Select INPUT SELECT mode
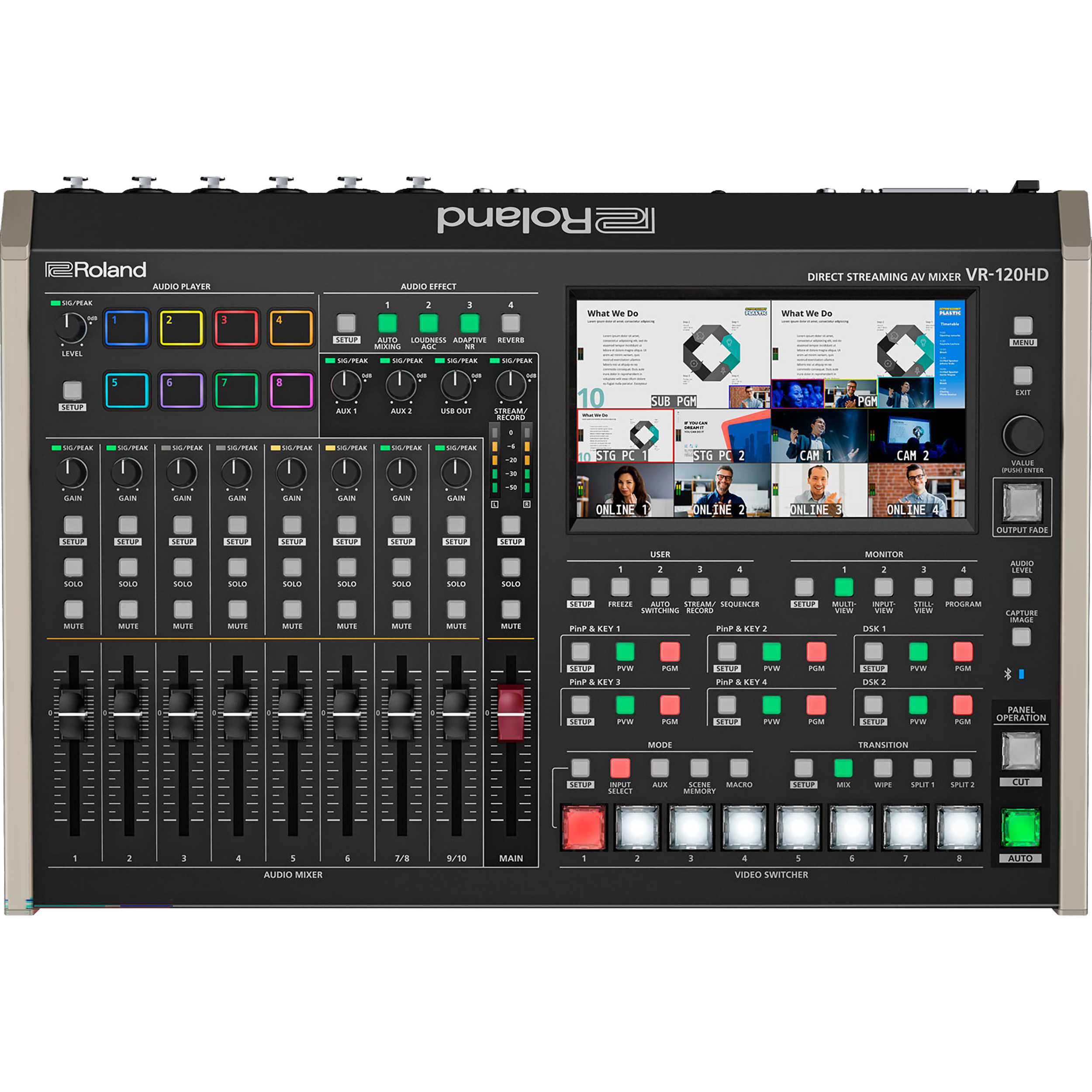 coord(620,768)
